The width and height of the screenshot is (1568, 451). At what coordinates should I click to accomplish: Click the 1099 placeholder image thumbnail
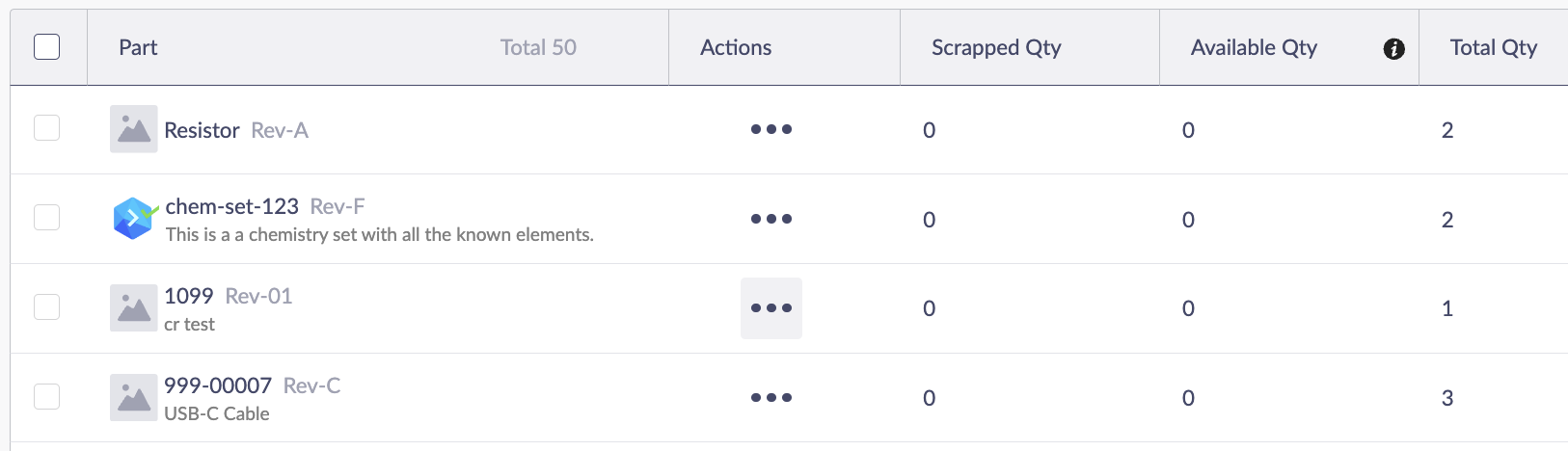coord(133,308)
